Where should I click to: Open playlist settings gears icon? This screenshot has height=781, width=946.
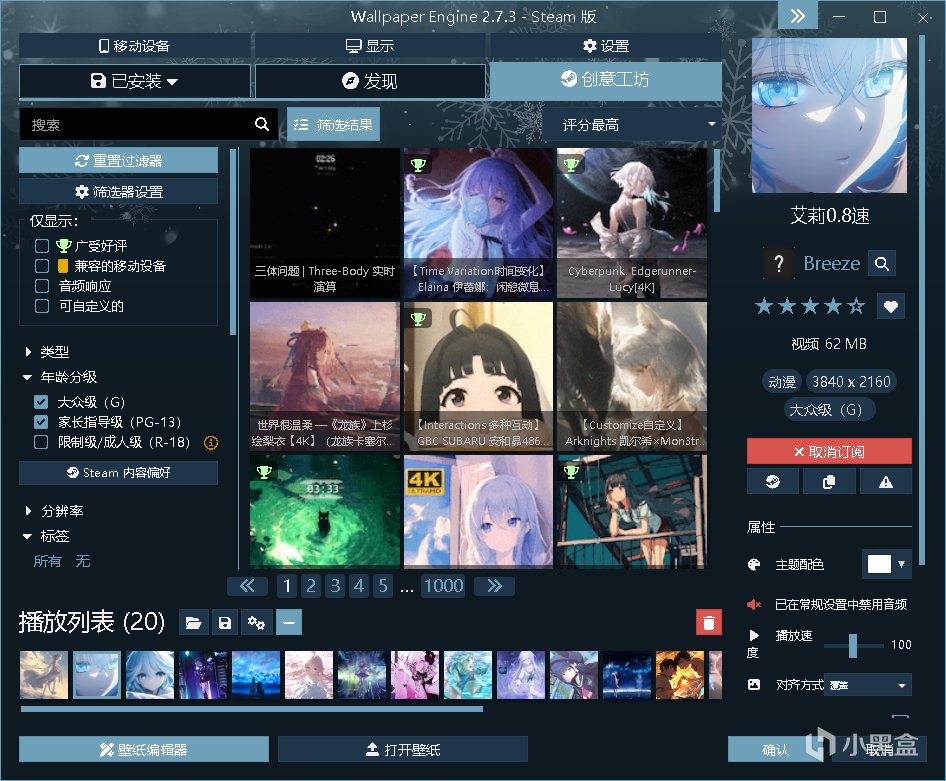point(256,622)
